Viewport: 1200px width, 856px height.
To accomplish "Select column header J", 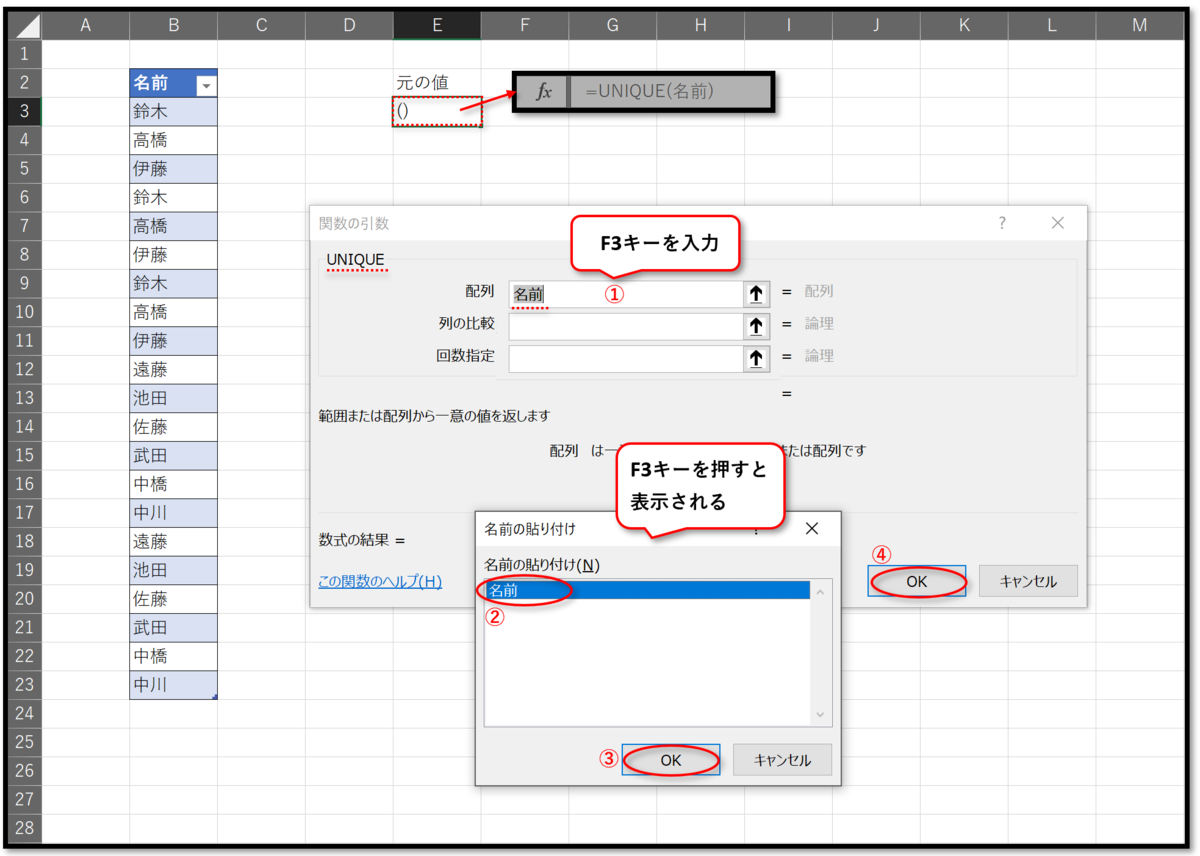I will pyautogui.click(x=876, y=25).
